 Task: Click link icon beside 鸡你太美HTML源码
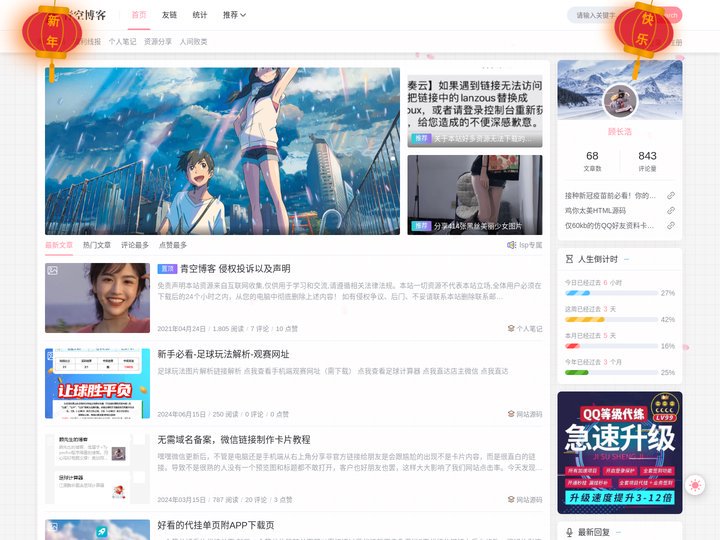(671, 211)
